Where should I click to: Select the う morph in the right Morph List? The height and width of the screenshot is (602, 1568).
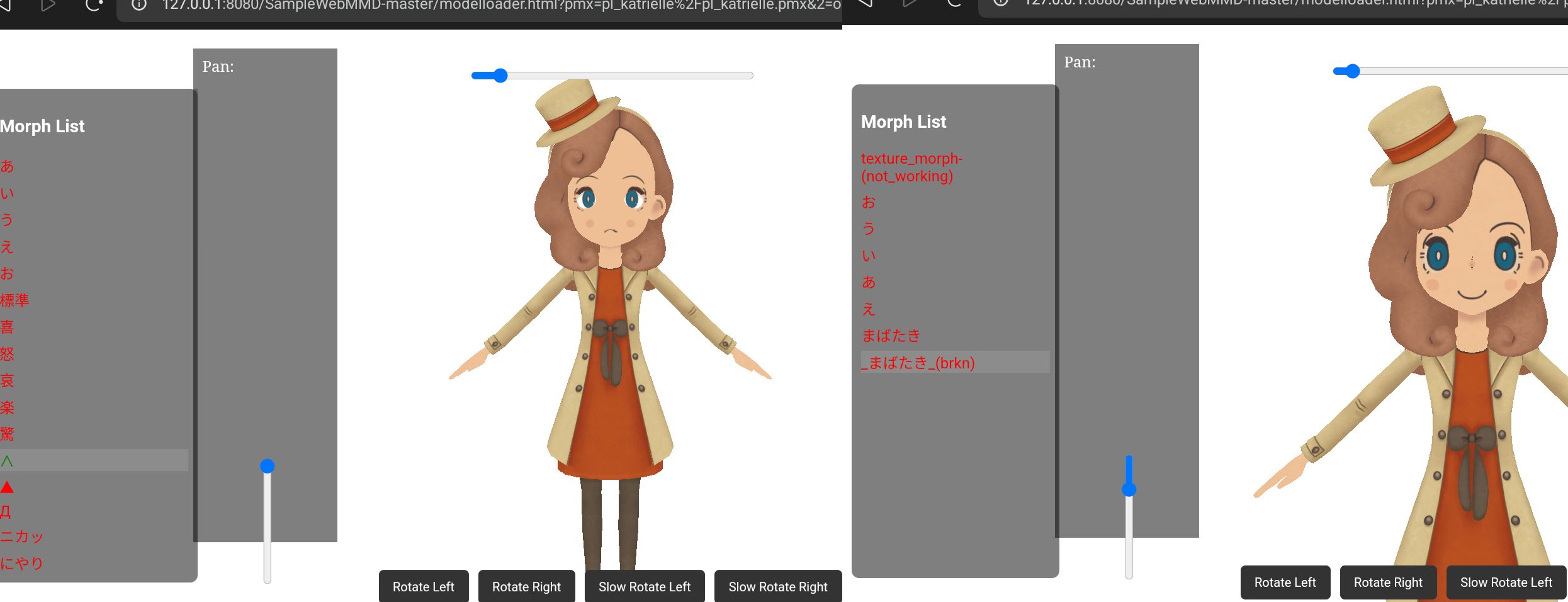(x=869, y=229)
